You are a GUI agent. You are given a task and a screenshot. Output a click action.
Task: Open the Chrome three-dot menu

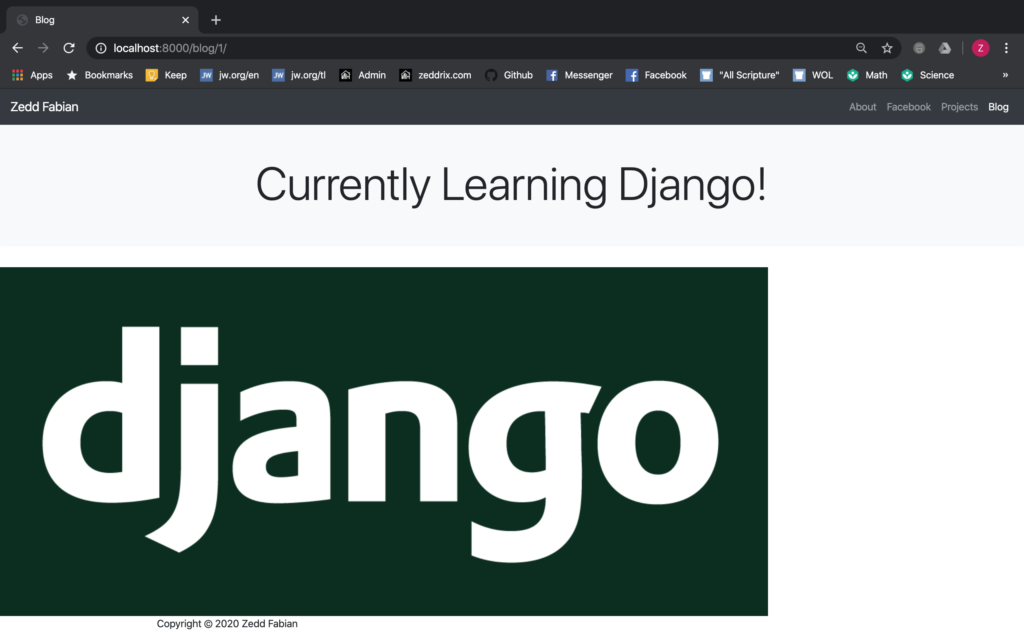click(x=1006, y=48)
